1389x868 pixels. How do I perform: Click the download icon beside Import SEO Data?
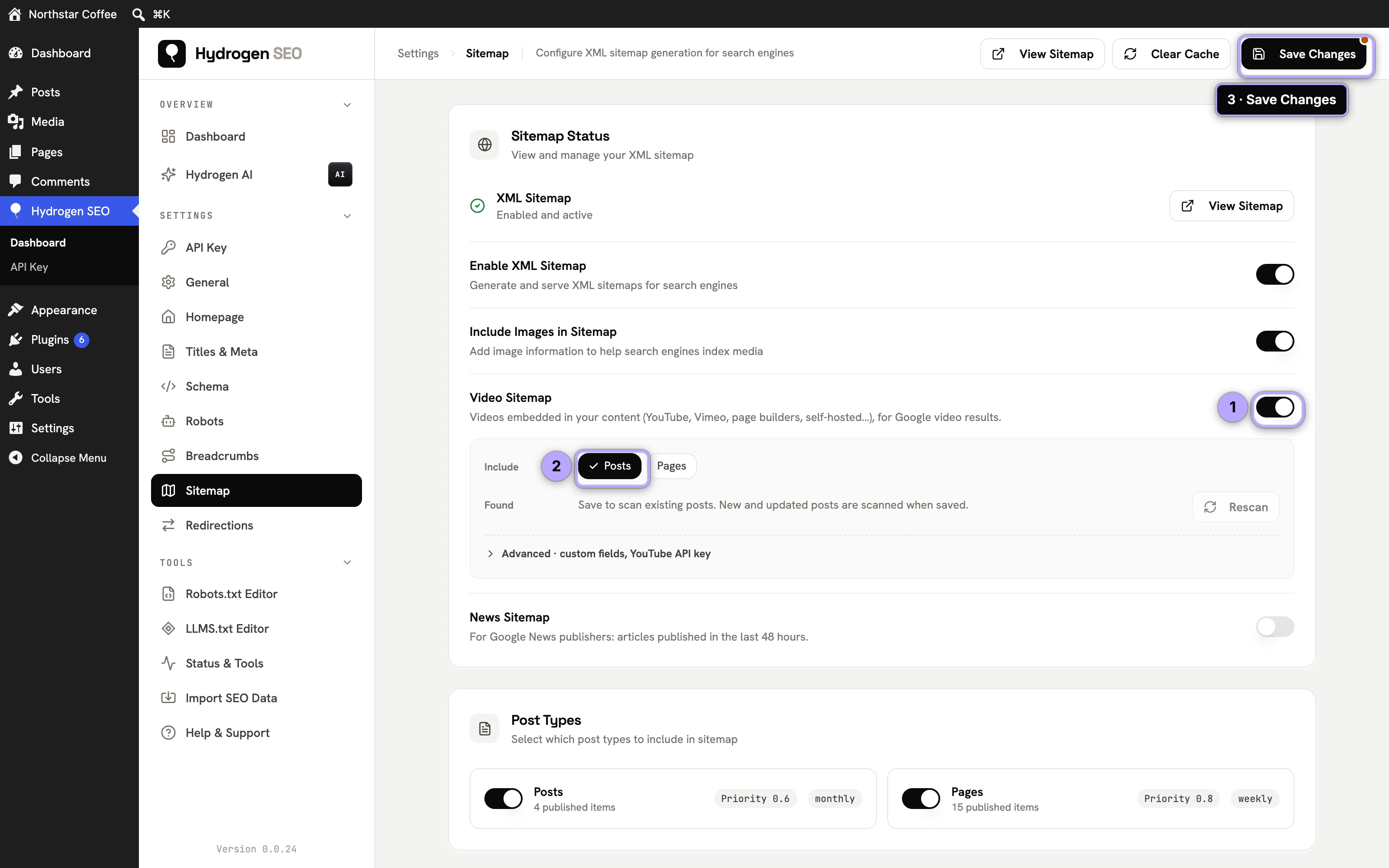click(x=168, y=698)
